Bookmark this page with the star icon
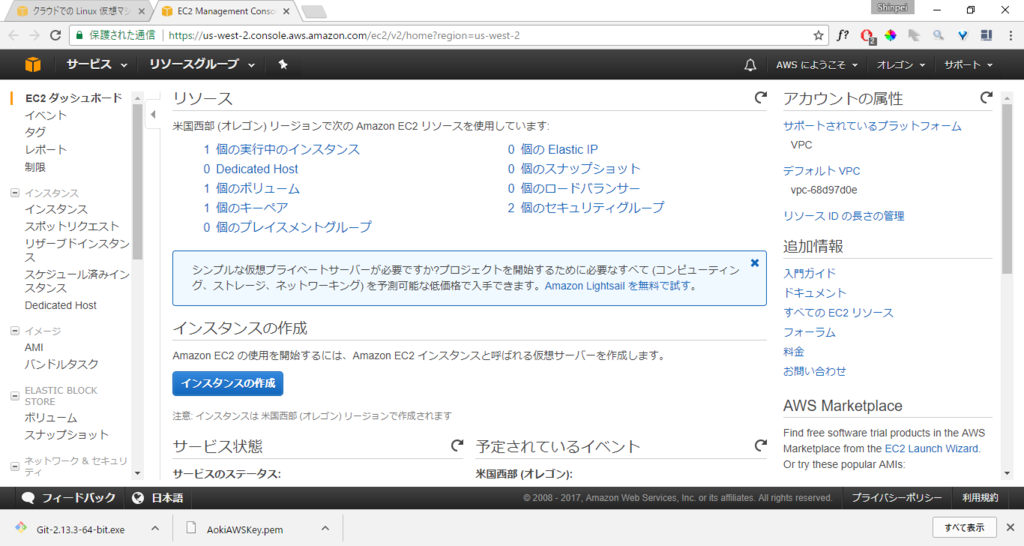This screenshot has height=546, width=1024. pos(818,35)
